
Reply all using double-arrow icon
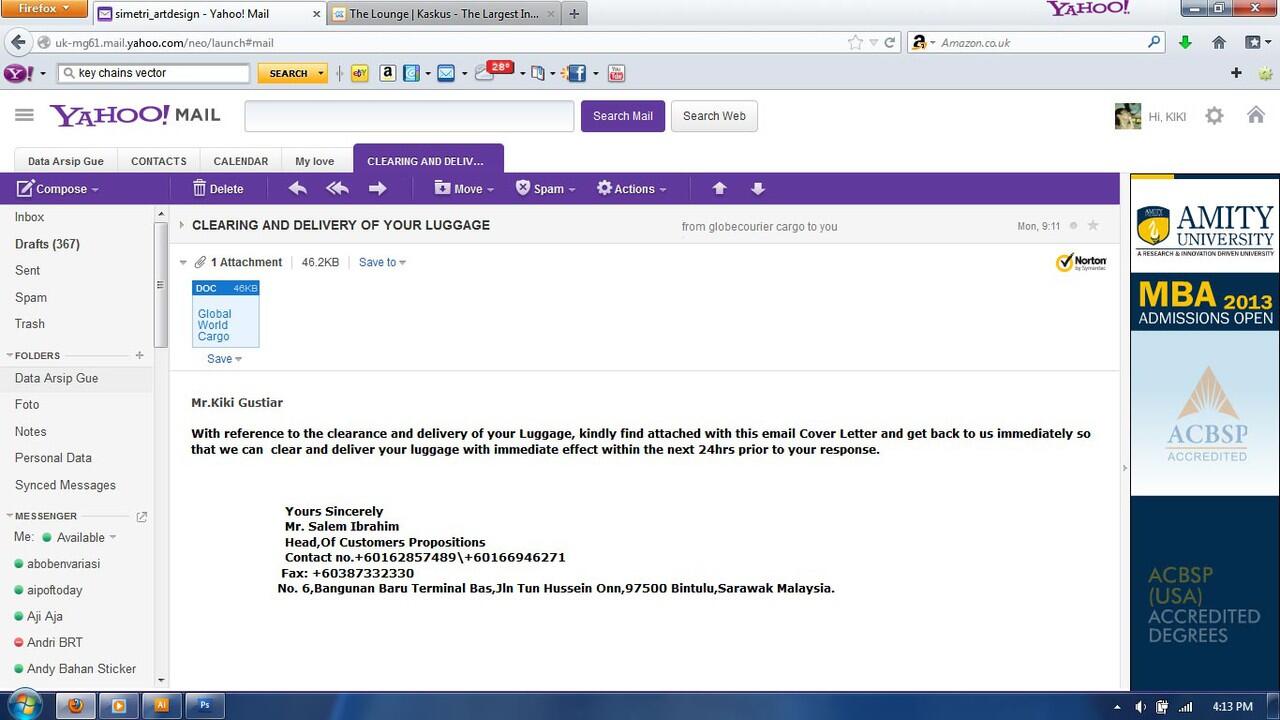coord(337,188)
